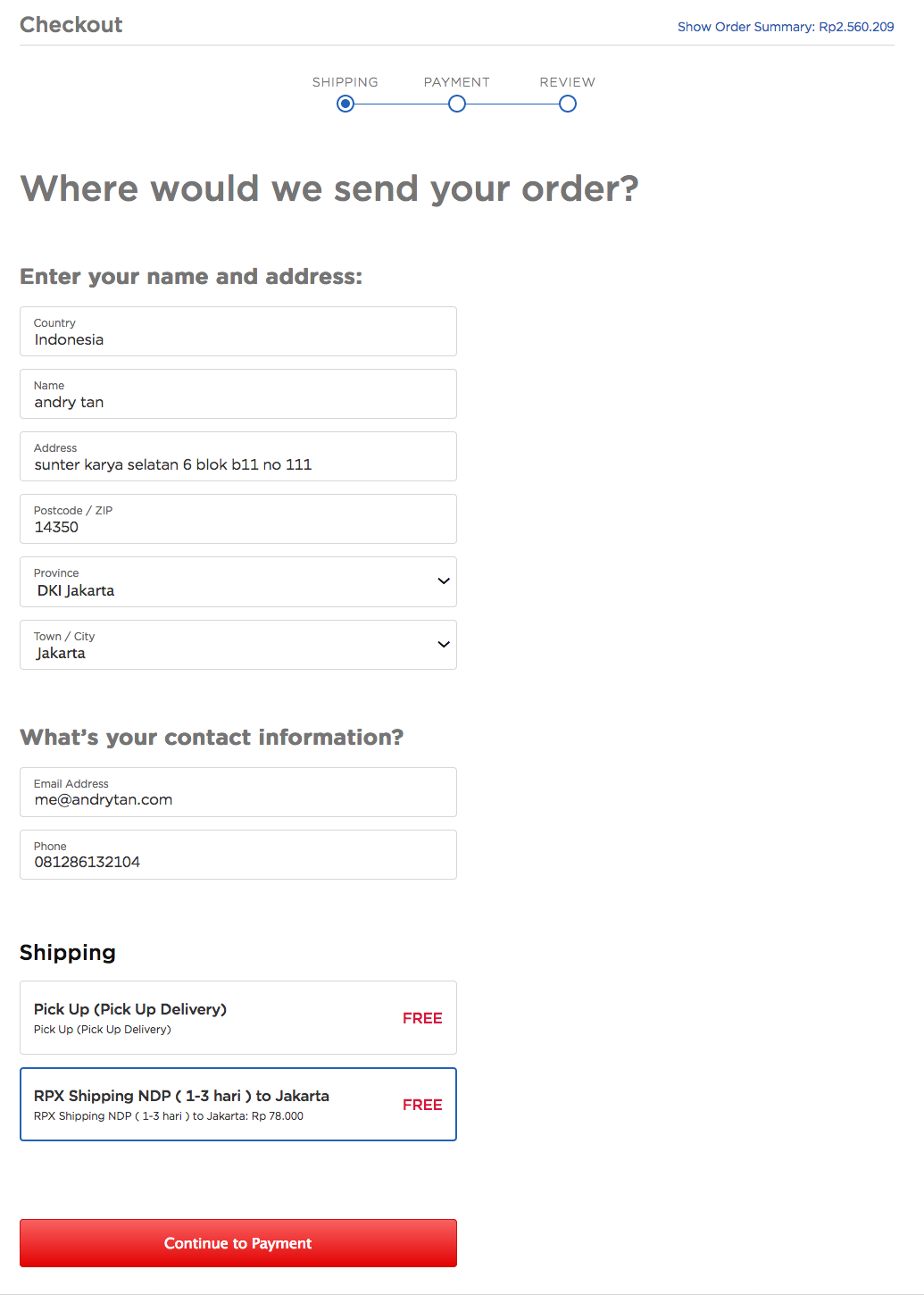Switch to the PAYMENT step label

pos(457,82)
